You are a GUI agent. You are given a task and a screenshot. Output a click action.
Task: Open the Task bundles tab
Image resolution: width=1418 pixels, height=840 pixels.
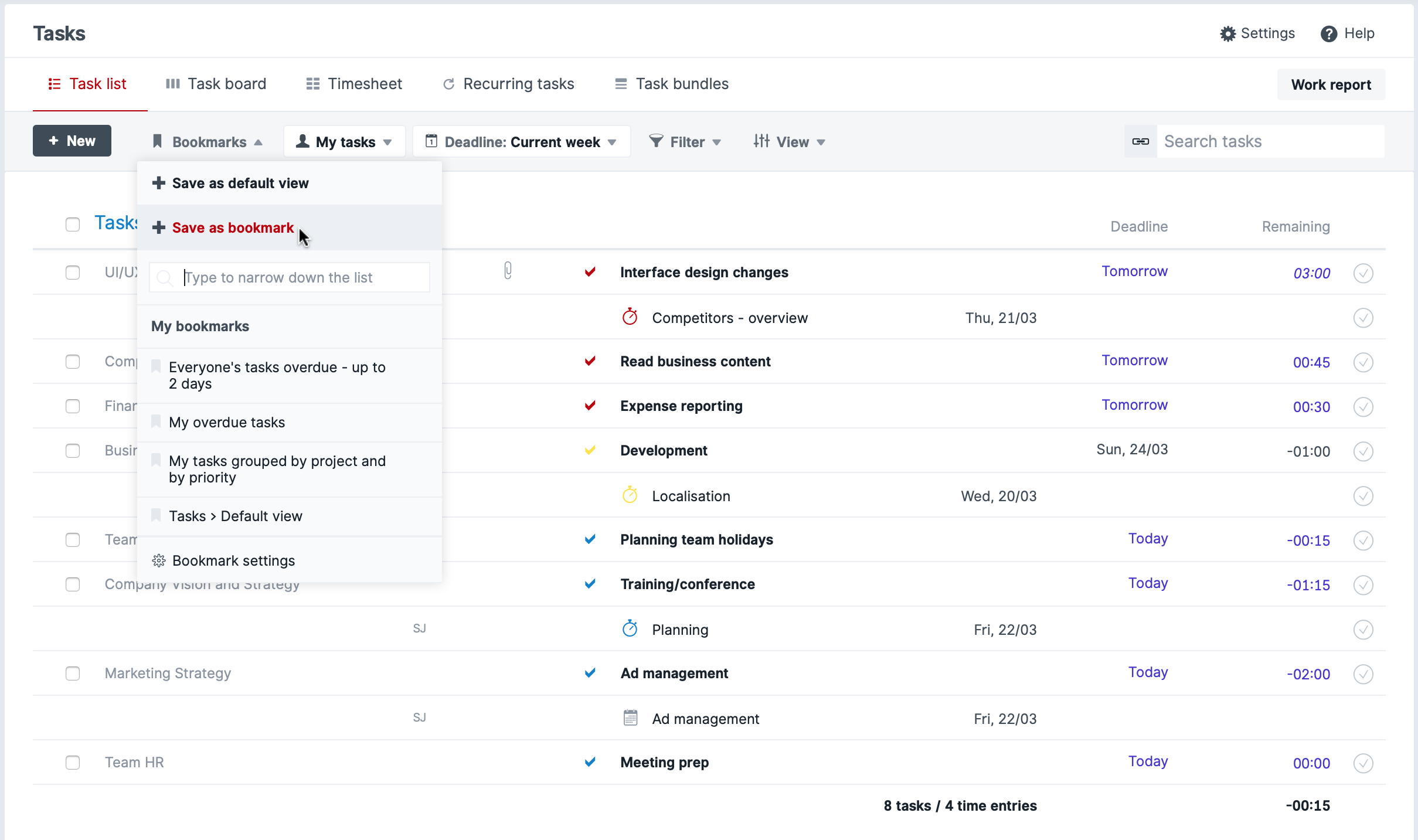[x=671, y=84]
